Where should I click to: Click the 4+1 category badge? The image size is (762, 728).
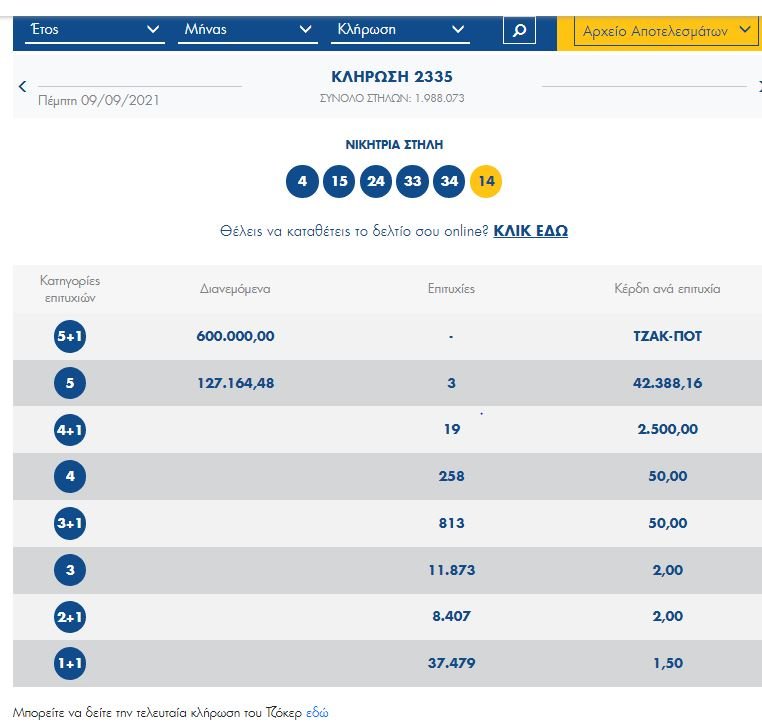(70, 430)
